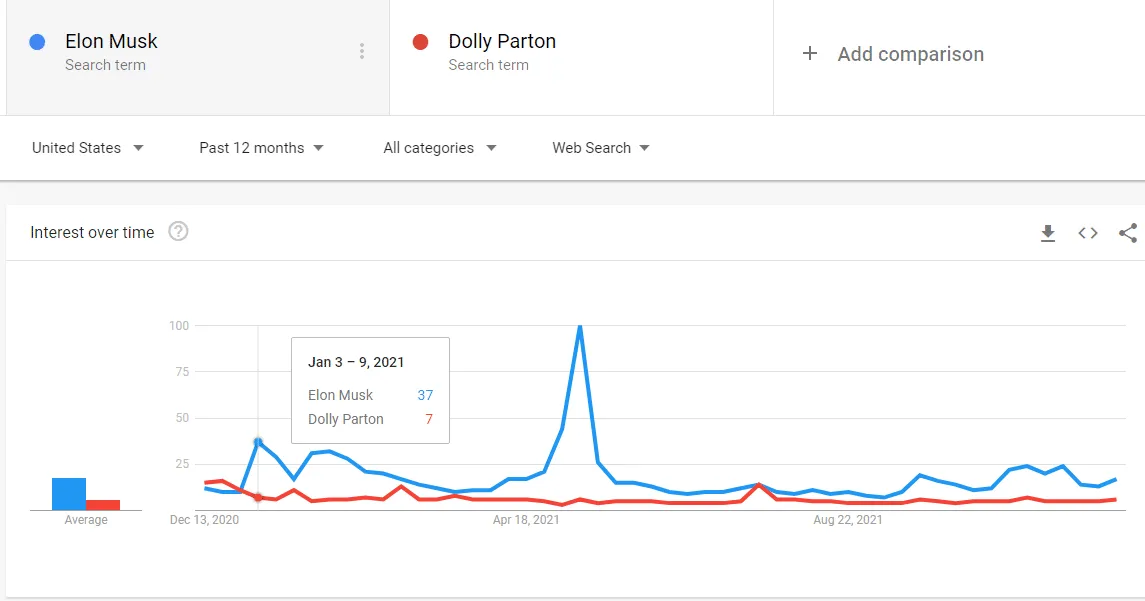This screenshot has width=1145, height=601.
Task: Select the Elon Musk search term
Action: [111, 42]
